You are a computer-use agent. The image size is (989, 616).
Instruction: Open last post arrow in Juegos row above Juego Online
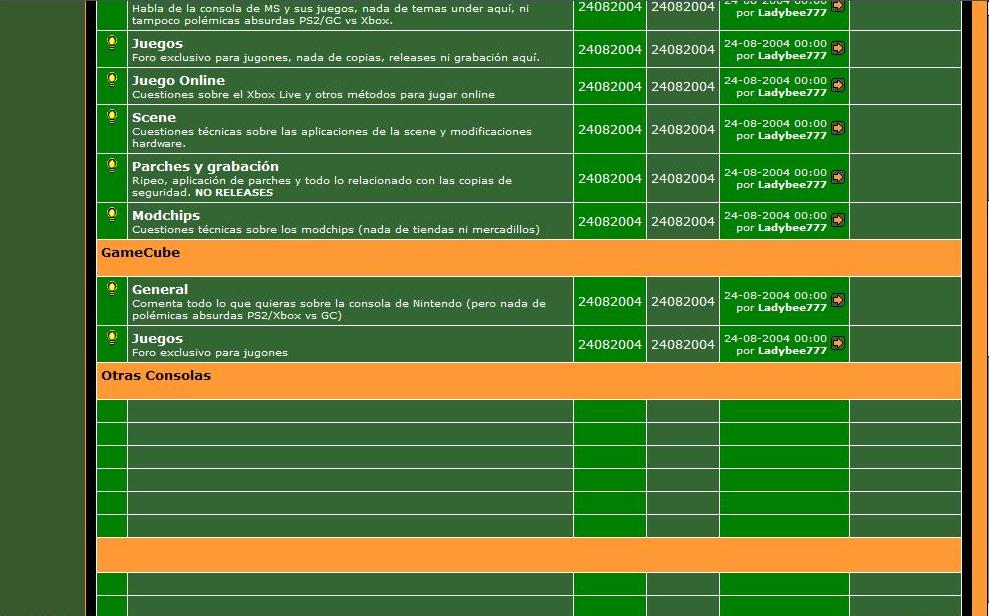[838, 48]
